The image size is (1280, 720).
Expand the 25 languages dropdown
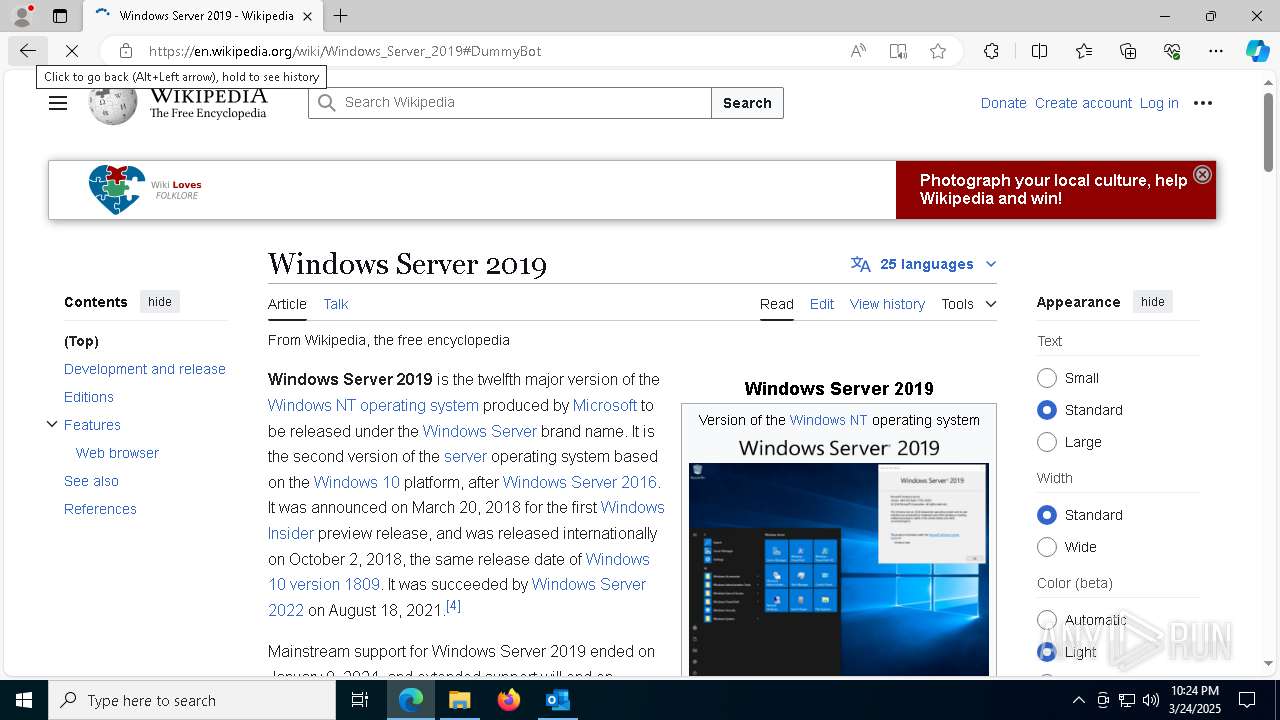923,264
